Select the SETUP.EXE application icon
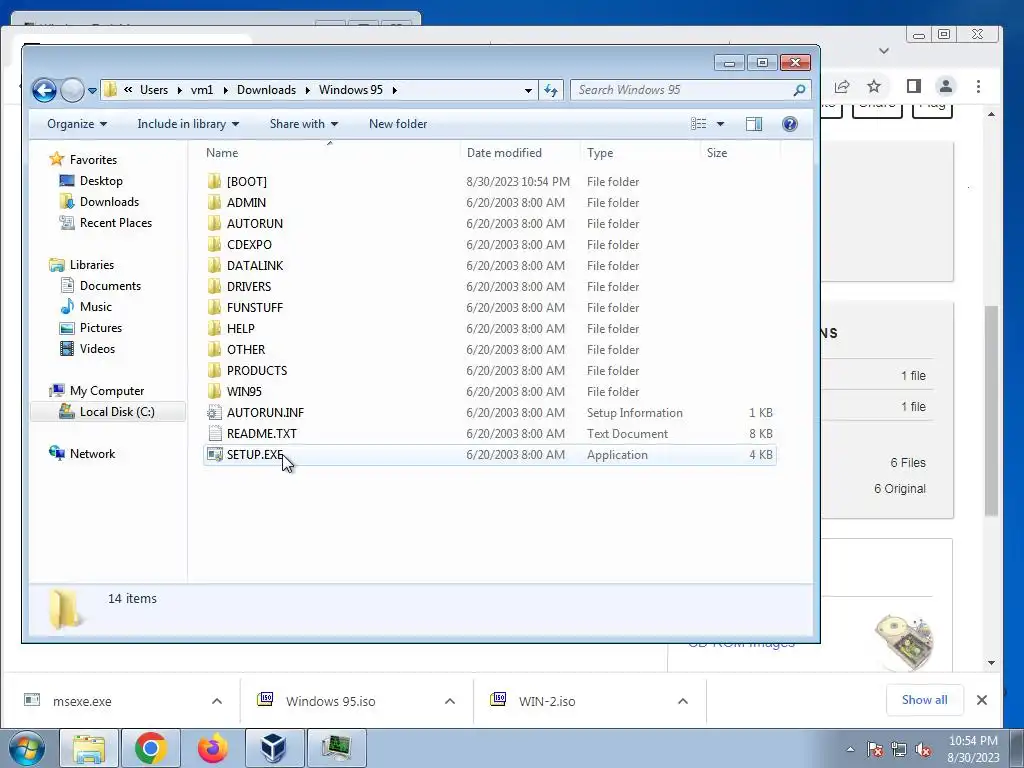 (x=214, y=455)
